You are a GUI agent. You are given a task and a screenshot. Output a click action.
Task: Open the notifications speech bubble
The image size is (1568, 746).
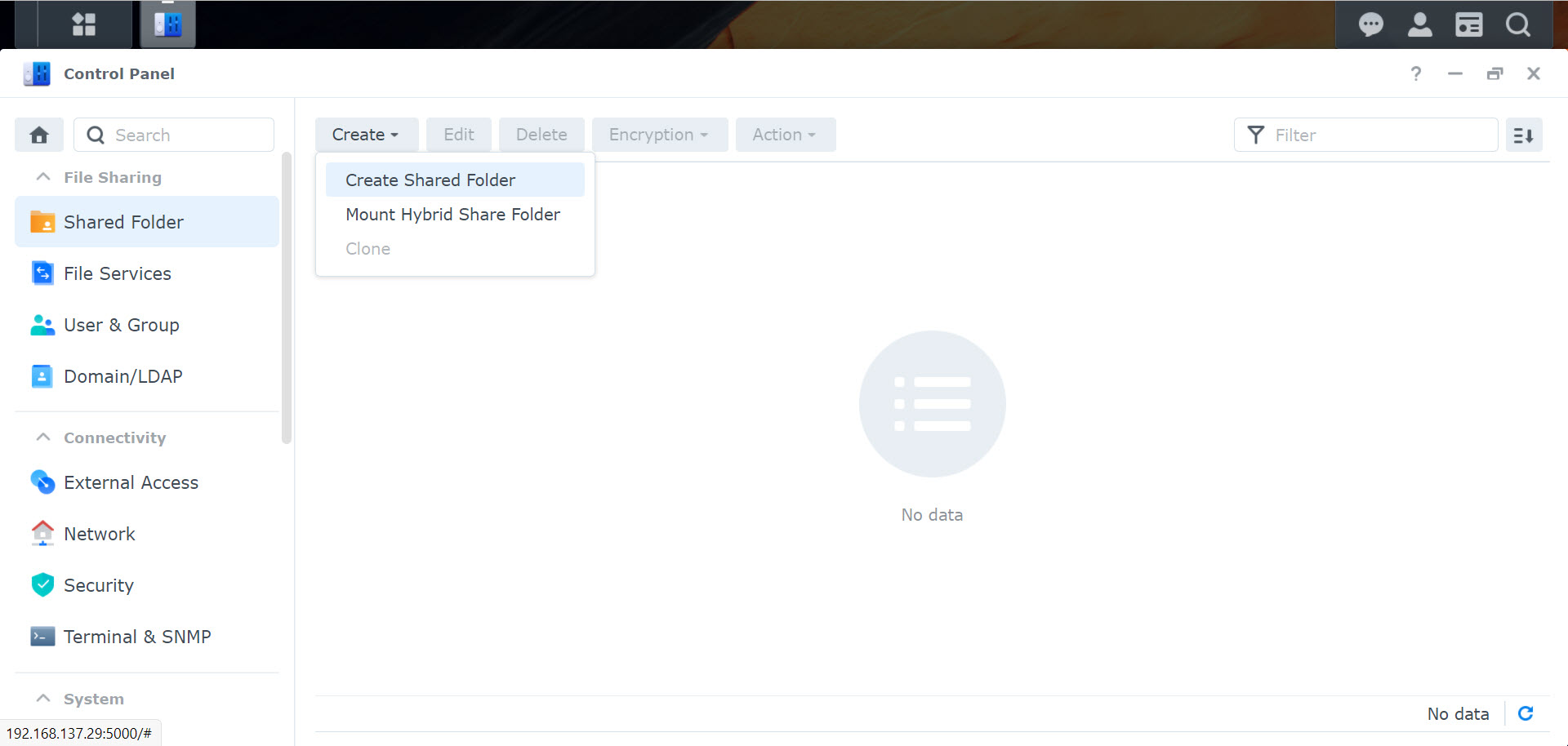tap(1370, 24)
